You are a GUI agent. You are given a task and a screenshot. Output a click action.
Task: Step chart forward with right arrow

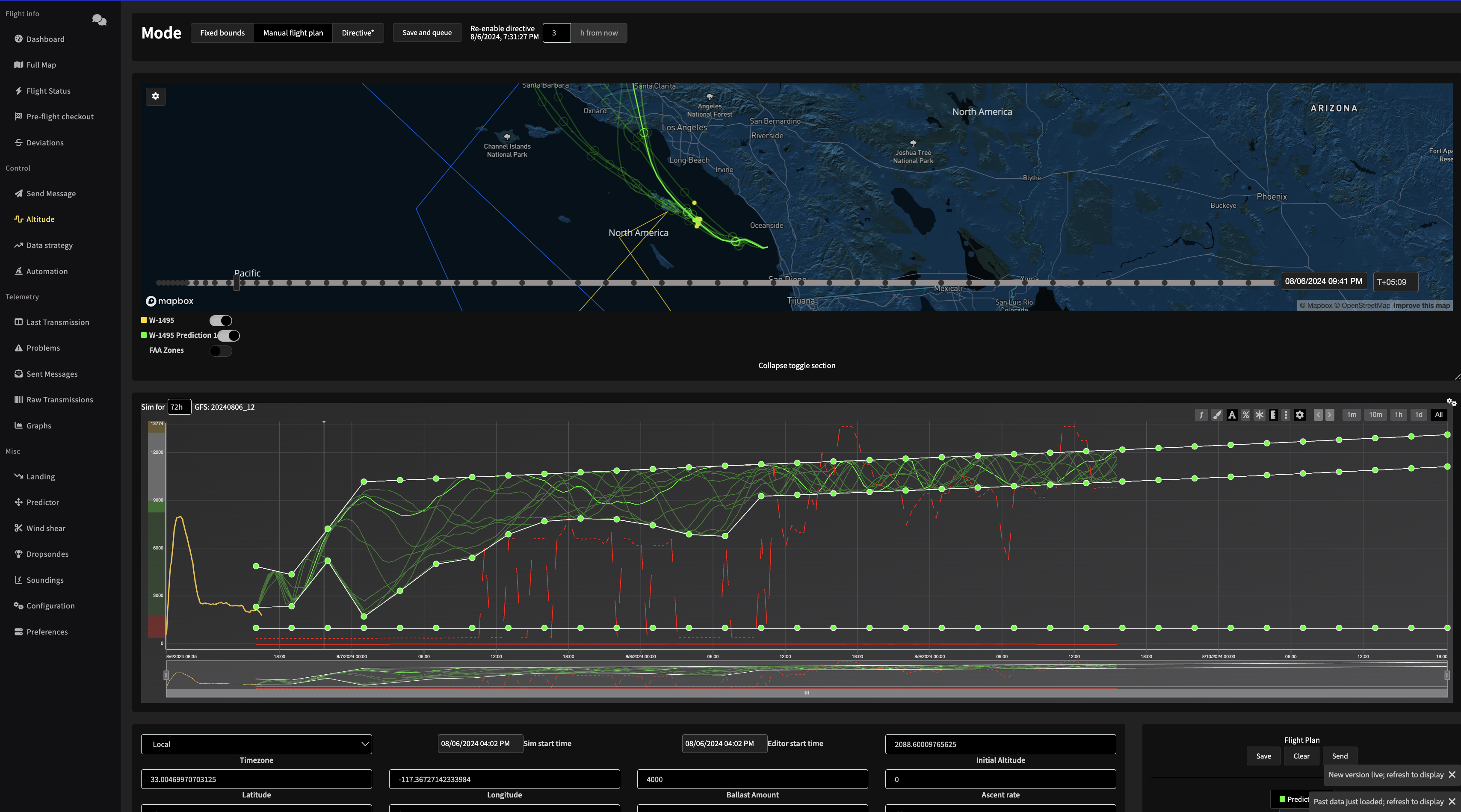tap(1329, 414)
